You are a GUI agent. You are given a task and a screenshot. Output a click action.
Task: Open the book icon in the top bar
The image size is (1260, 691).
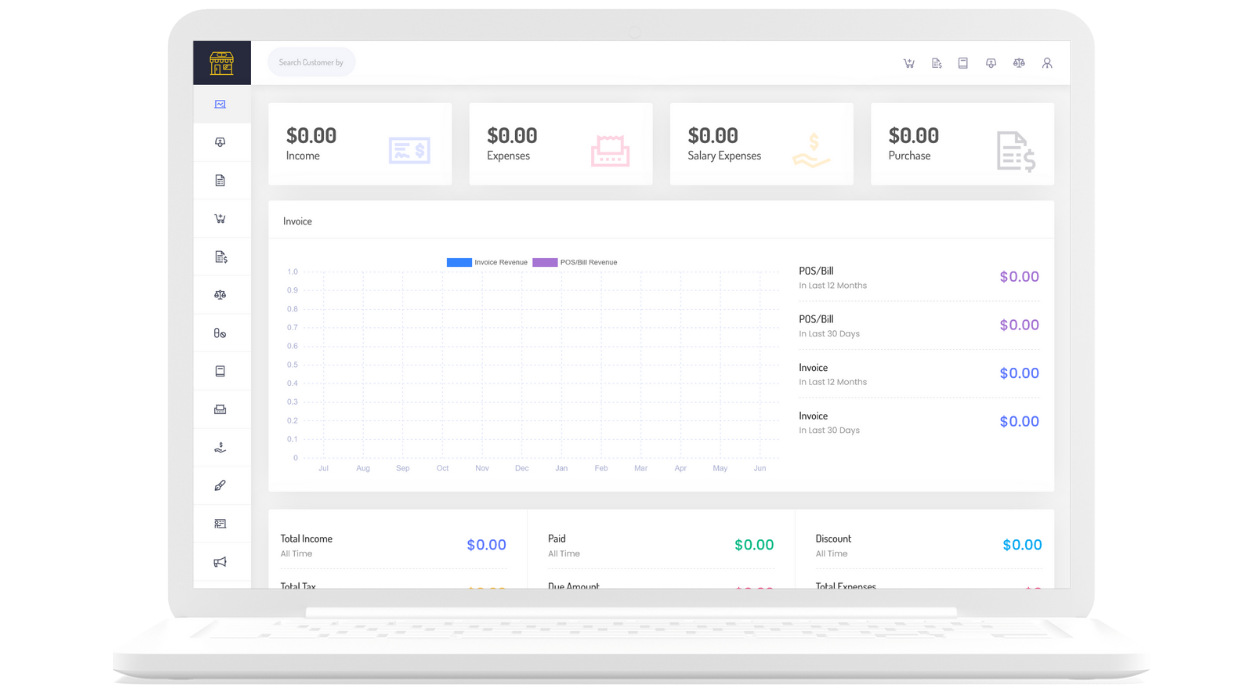[x=963, y=63]
